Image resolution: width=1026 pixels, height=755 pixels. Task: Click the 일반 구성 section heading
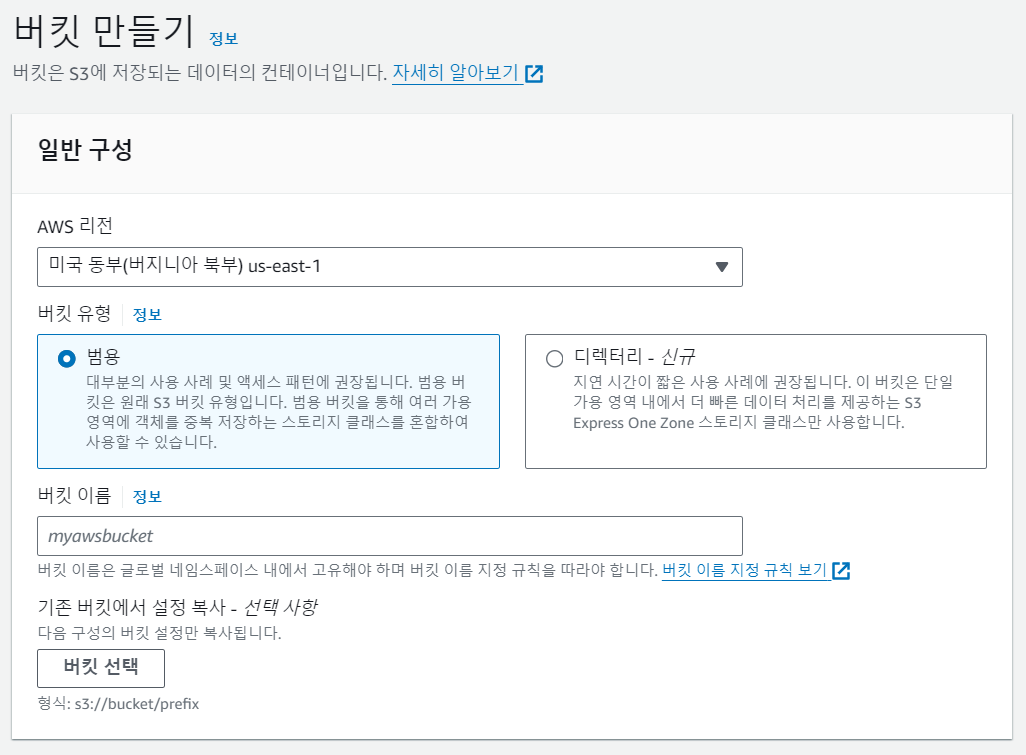(x=85, y=150)
